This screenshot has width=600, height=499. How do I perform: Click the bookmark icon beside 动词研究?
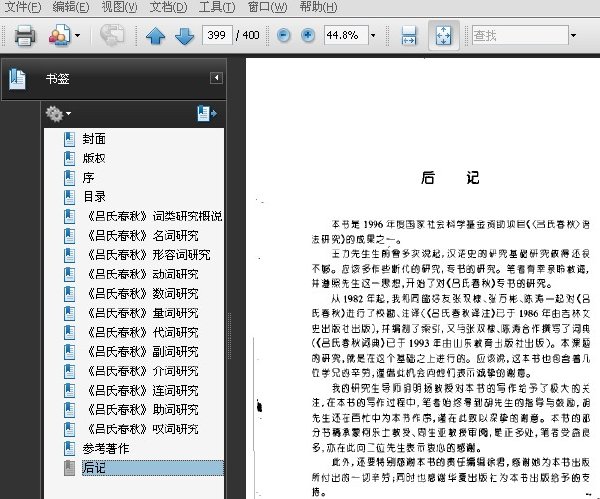point(69,274)
